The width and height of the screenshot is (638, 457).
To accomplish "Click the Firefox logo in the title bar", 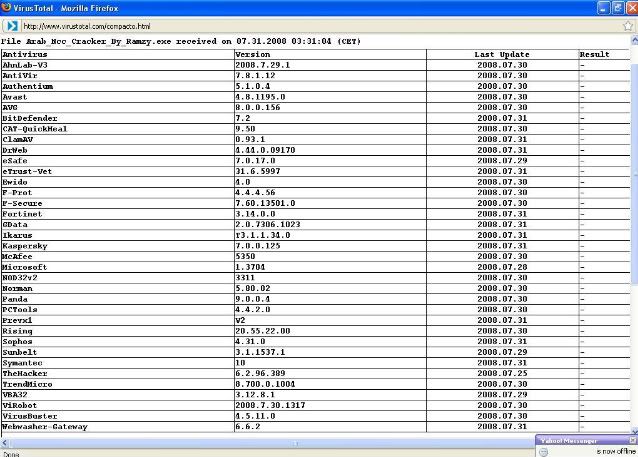I will pos(6,7).
